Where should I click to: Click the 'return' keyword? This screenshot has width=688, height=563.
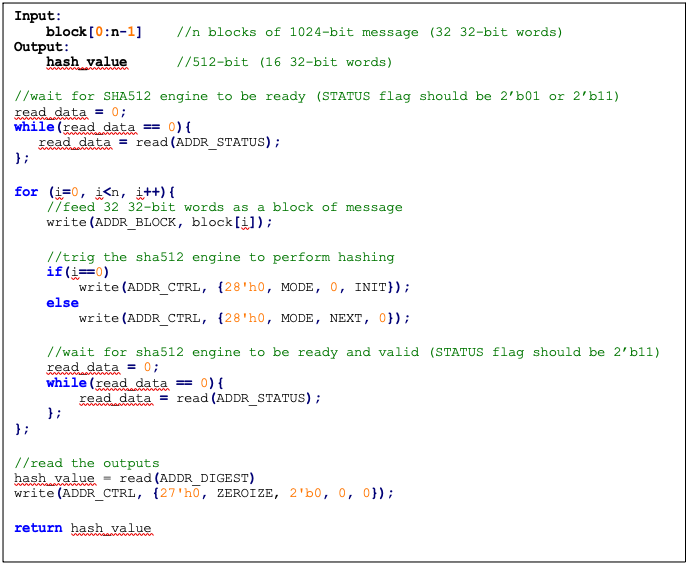(38, 528)
